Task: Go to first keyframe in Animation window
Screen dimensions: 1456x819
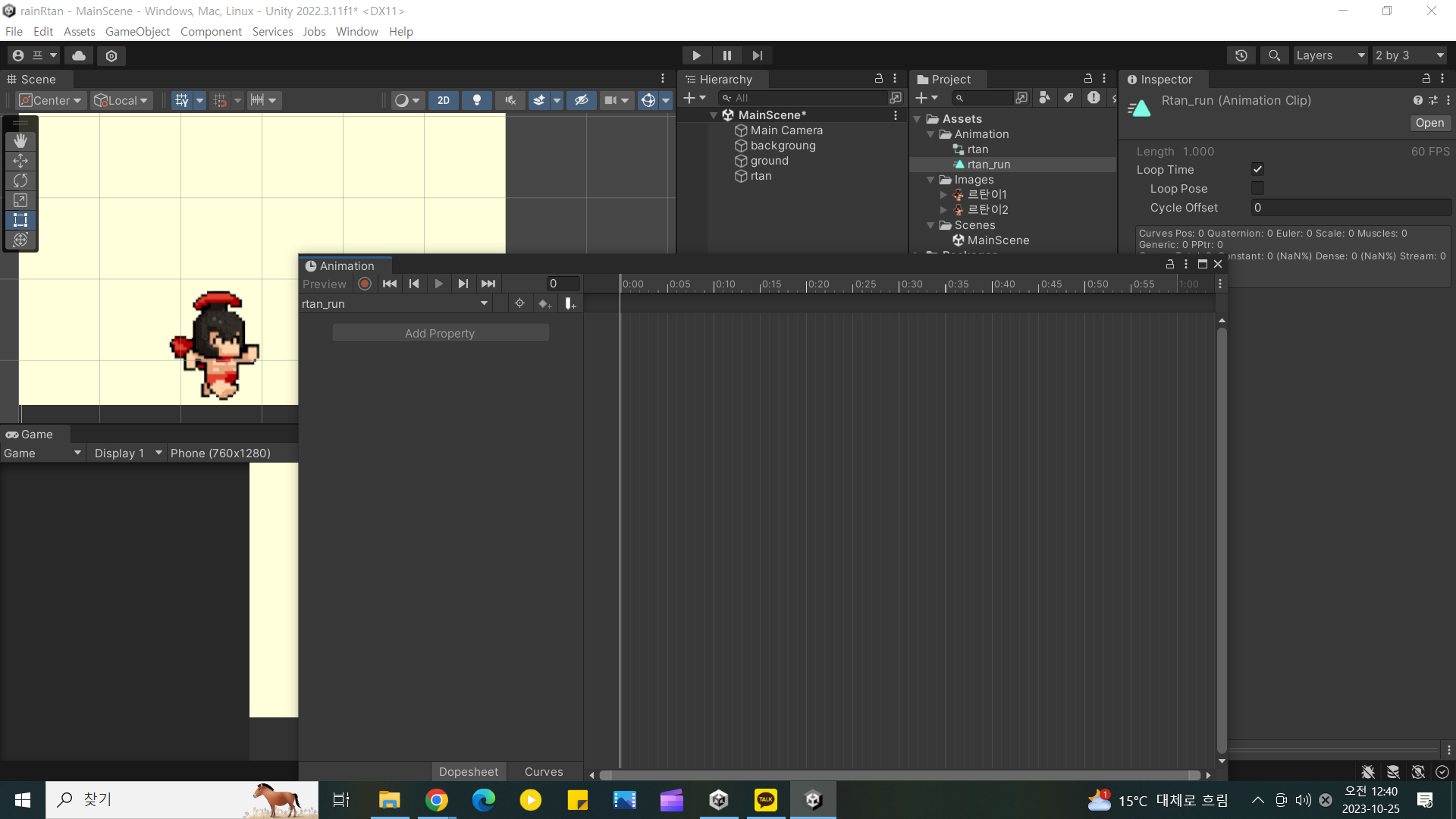Action: [x=390, y=284]
